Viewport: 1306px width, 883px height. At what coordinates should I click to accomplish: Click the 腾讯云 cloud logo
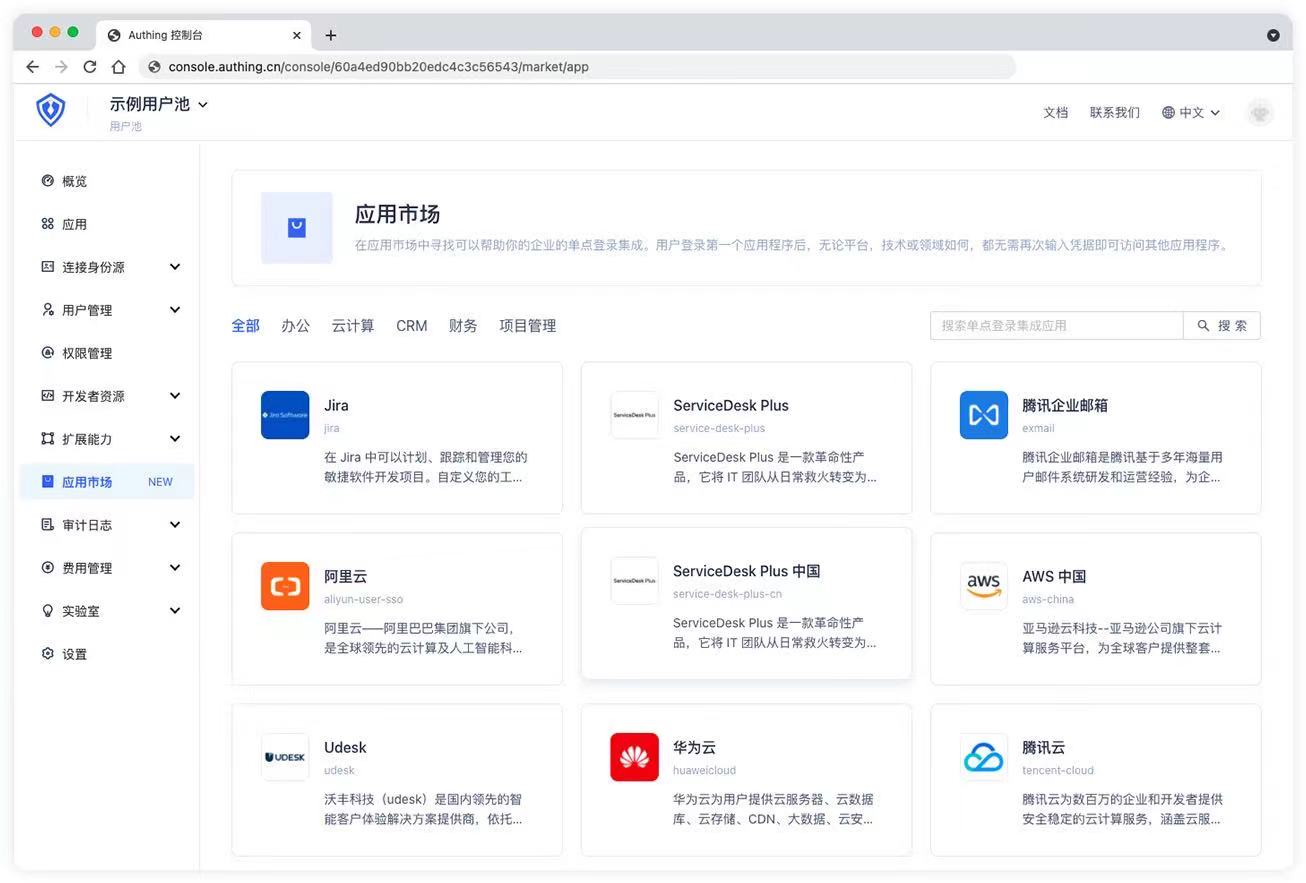(984, 757)
